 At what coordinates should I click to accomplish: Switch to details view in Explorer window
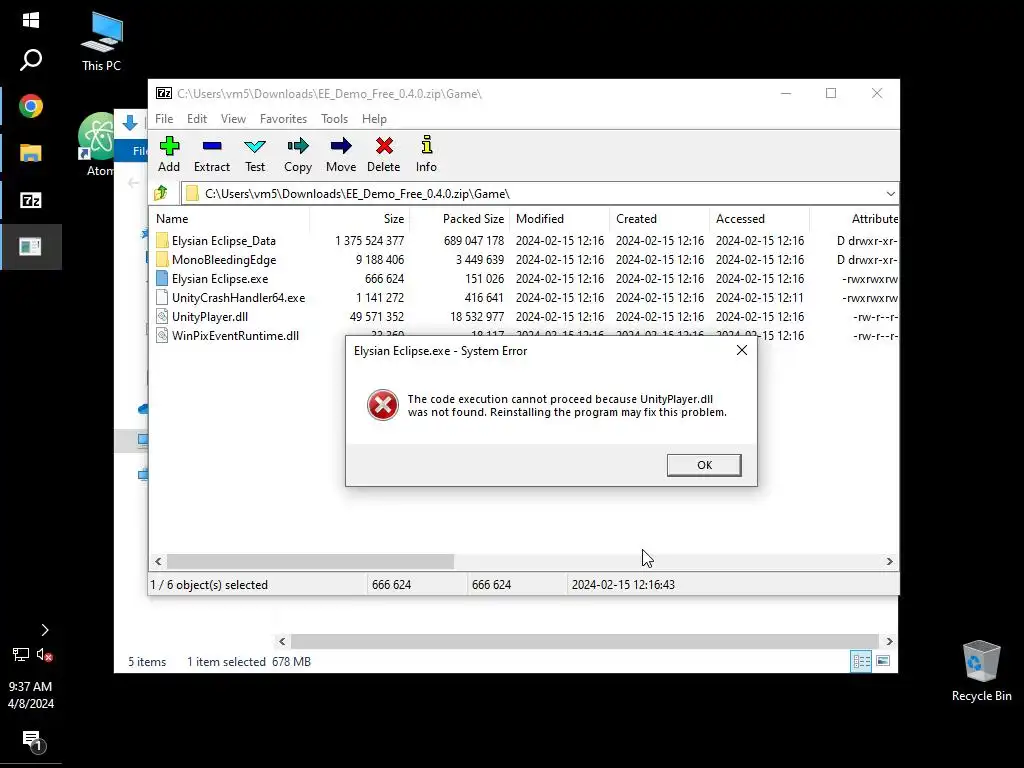[x=861, y=661]
